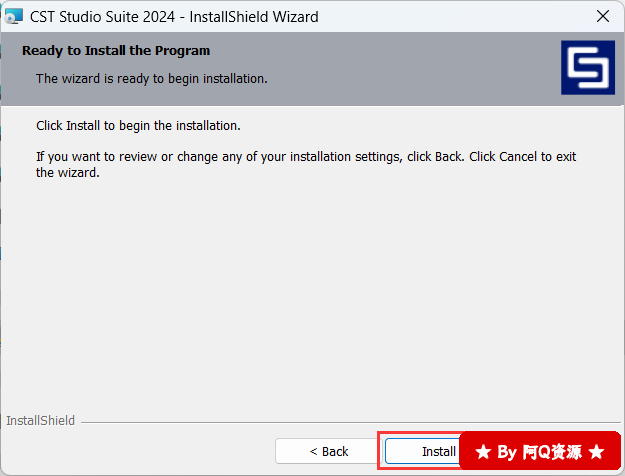
Task: Click the word 'Wizard' in the window title
Action: pyautogui.click(x=295, y=17)
